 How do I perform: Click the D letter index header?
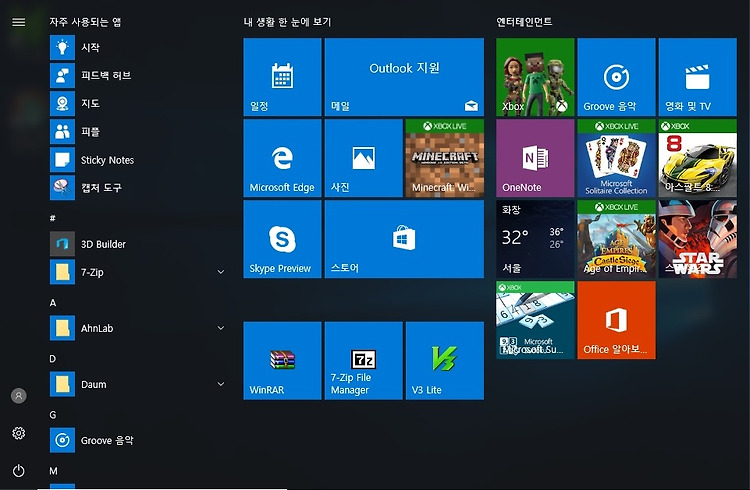pos(53,359)
